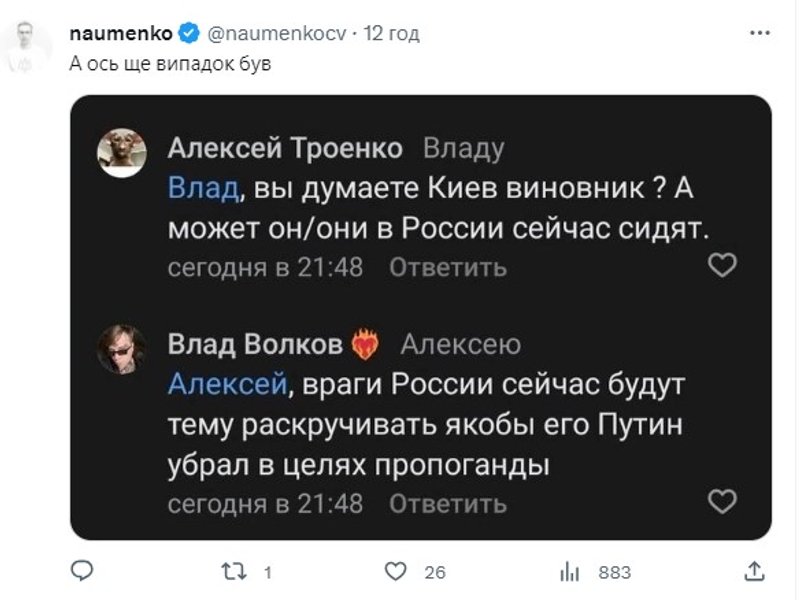Viewport: 799px width, 600px height.
Task: Click the flaming heart emoji beside Влад Волков
Action: [x=367, y=346]
